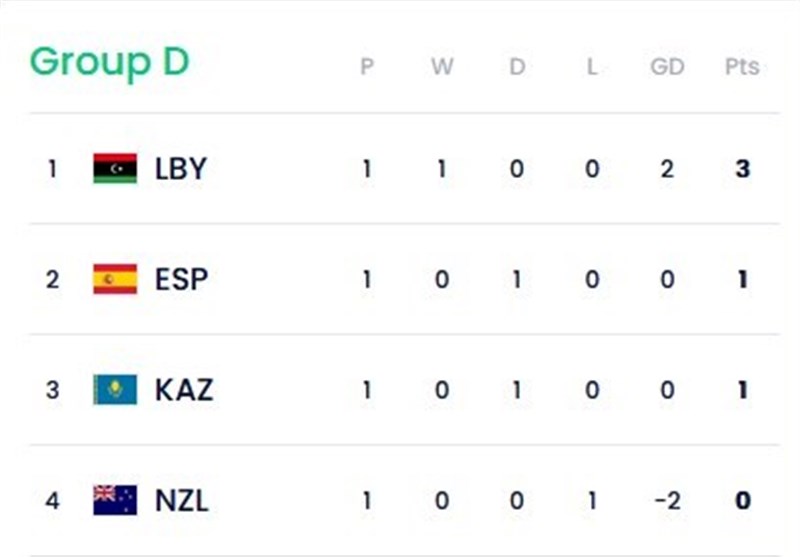The image size is (800, 557).
Task: Click the D column header
Action: click(517, 67)
